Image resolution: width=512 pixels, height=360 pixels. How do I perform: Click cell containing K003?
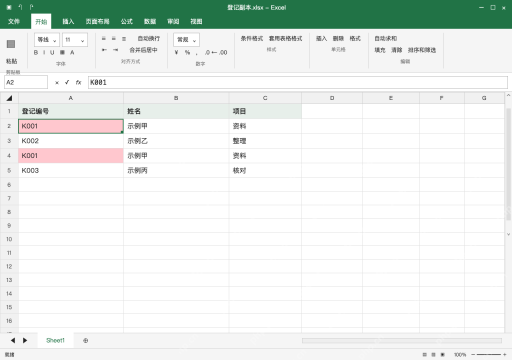tap(71, 170)
